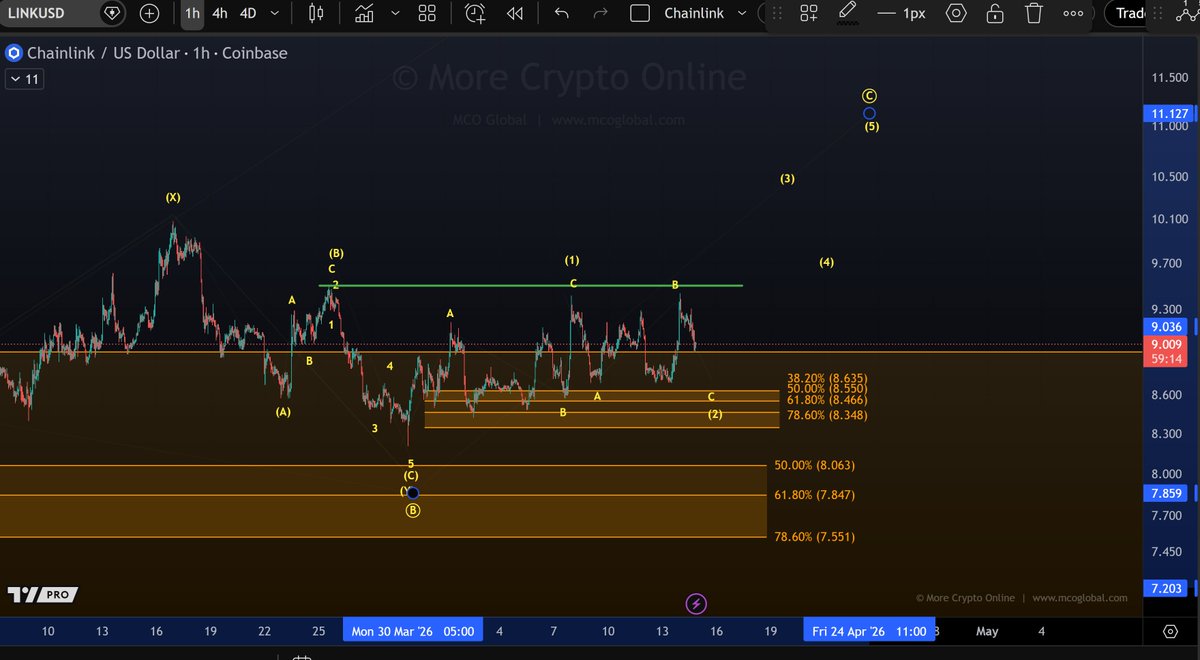Viewport: 1200px width, 660px height.
Task: Toggle the lock on the selected drawing
Action: [995, 14]
